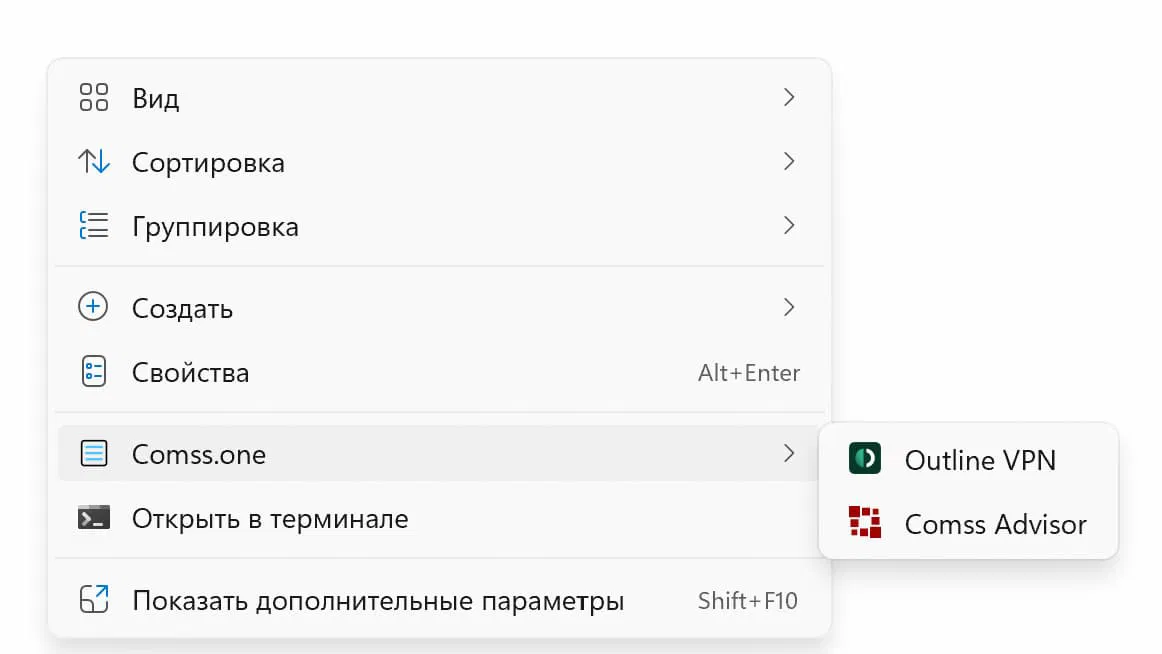Click the Свойства properties icon
This screenshot has height=654, width=1162.
pos(93,373)
